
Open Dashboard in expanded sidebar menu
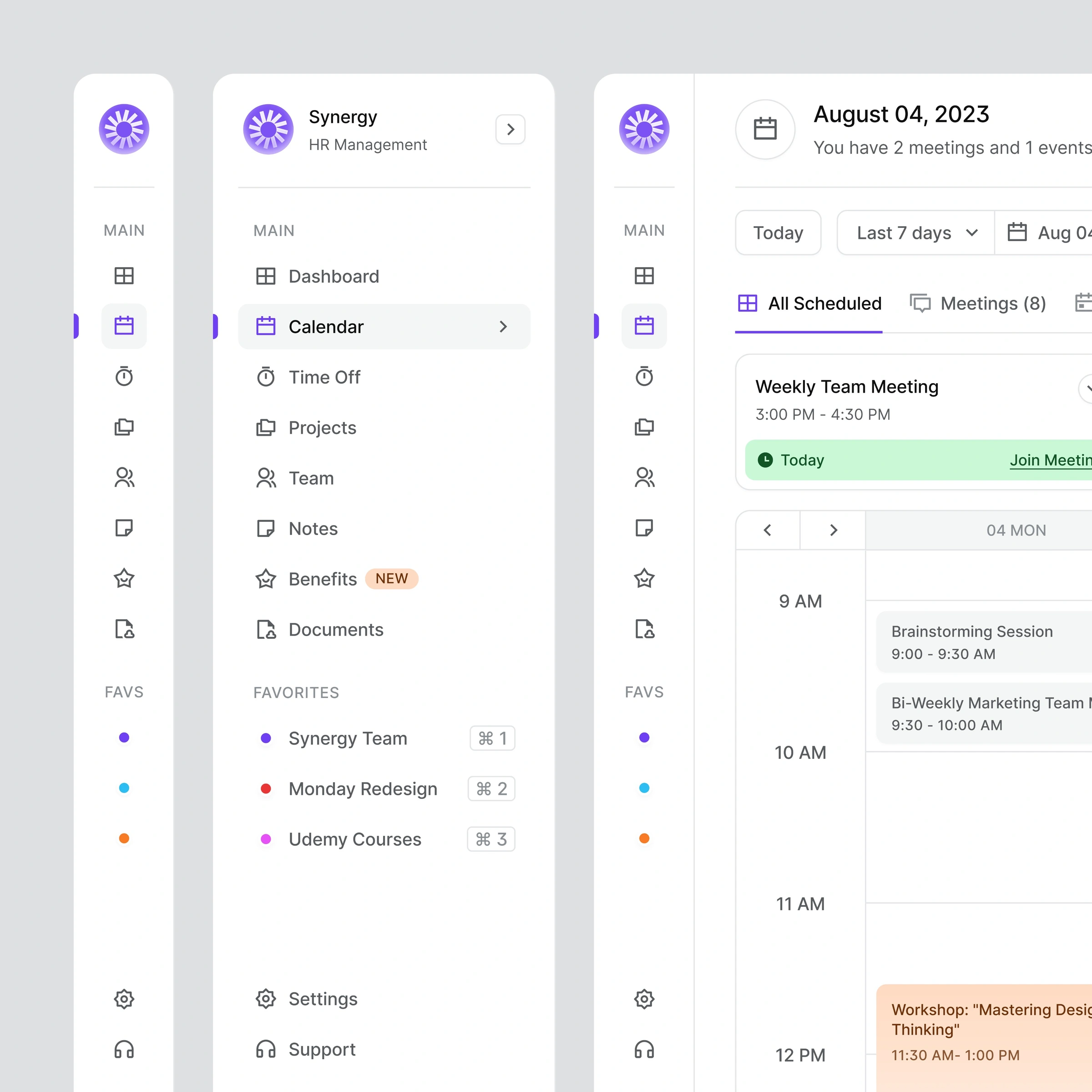point(384,276)
